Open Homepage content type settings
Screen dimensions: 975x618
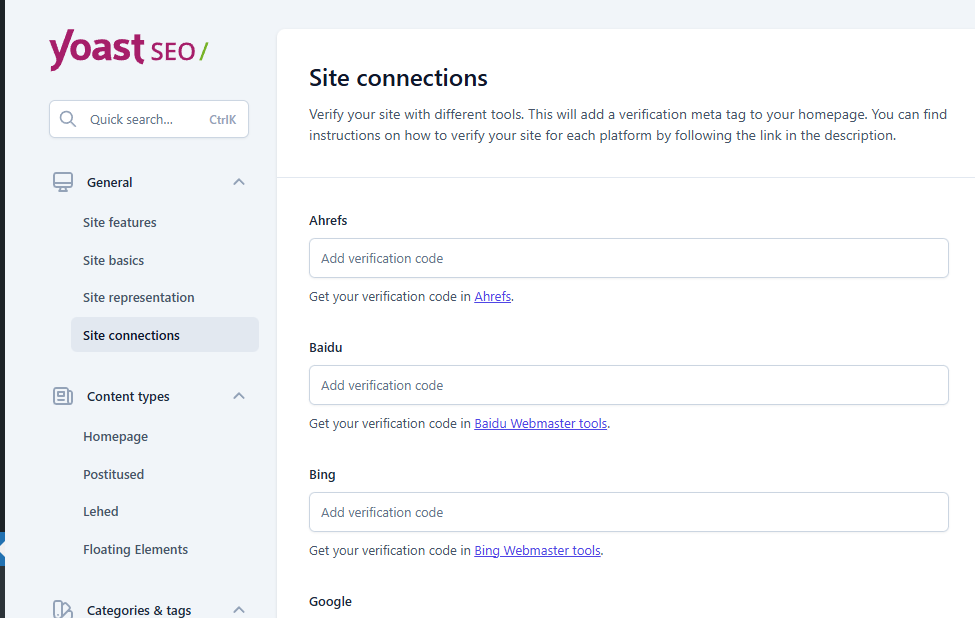click(x=115, y=436)
